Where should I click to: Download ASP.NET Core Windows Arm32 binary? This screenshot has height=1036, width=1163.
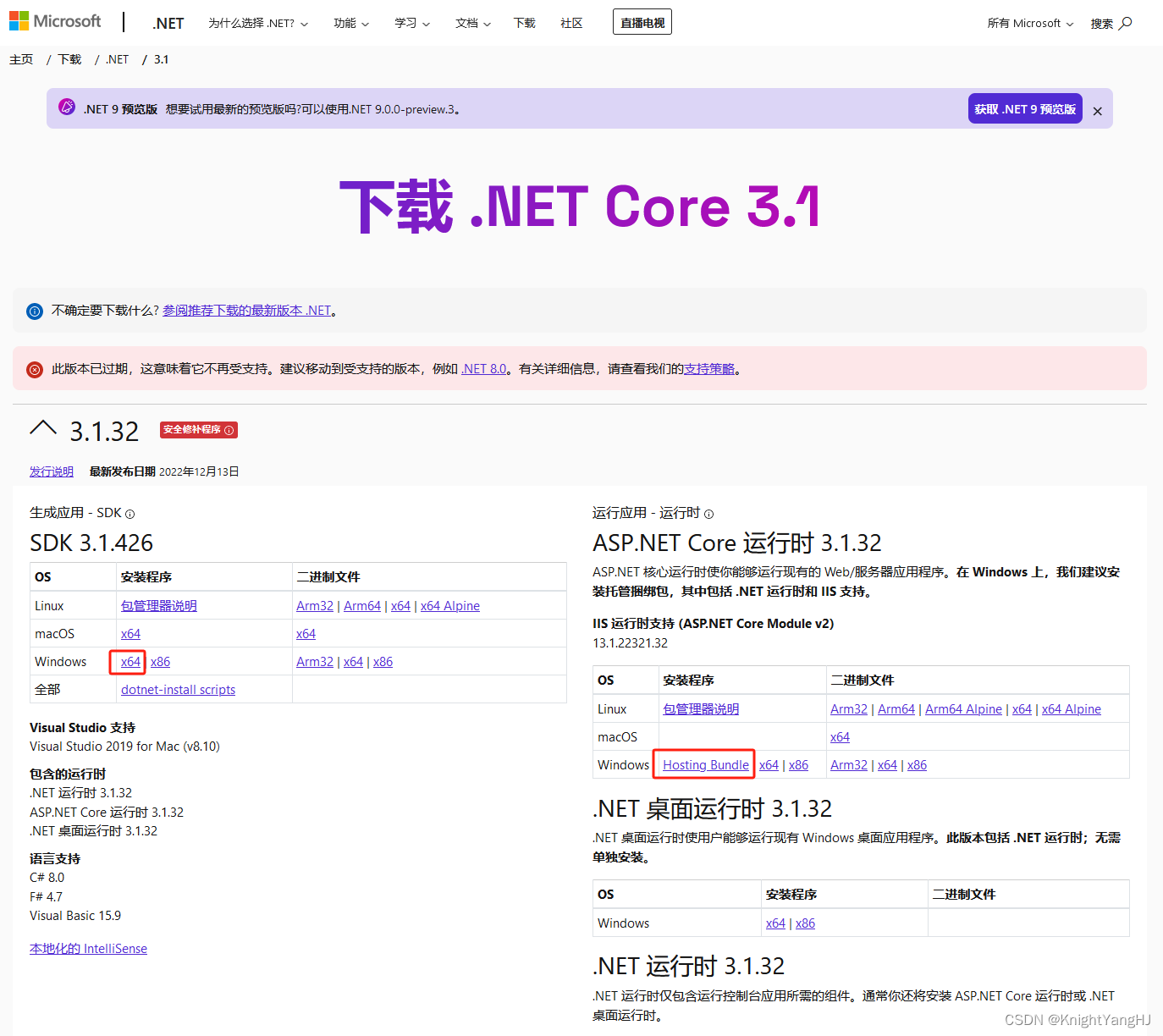[x=849, y=765]
